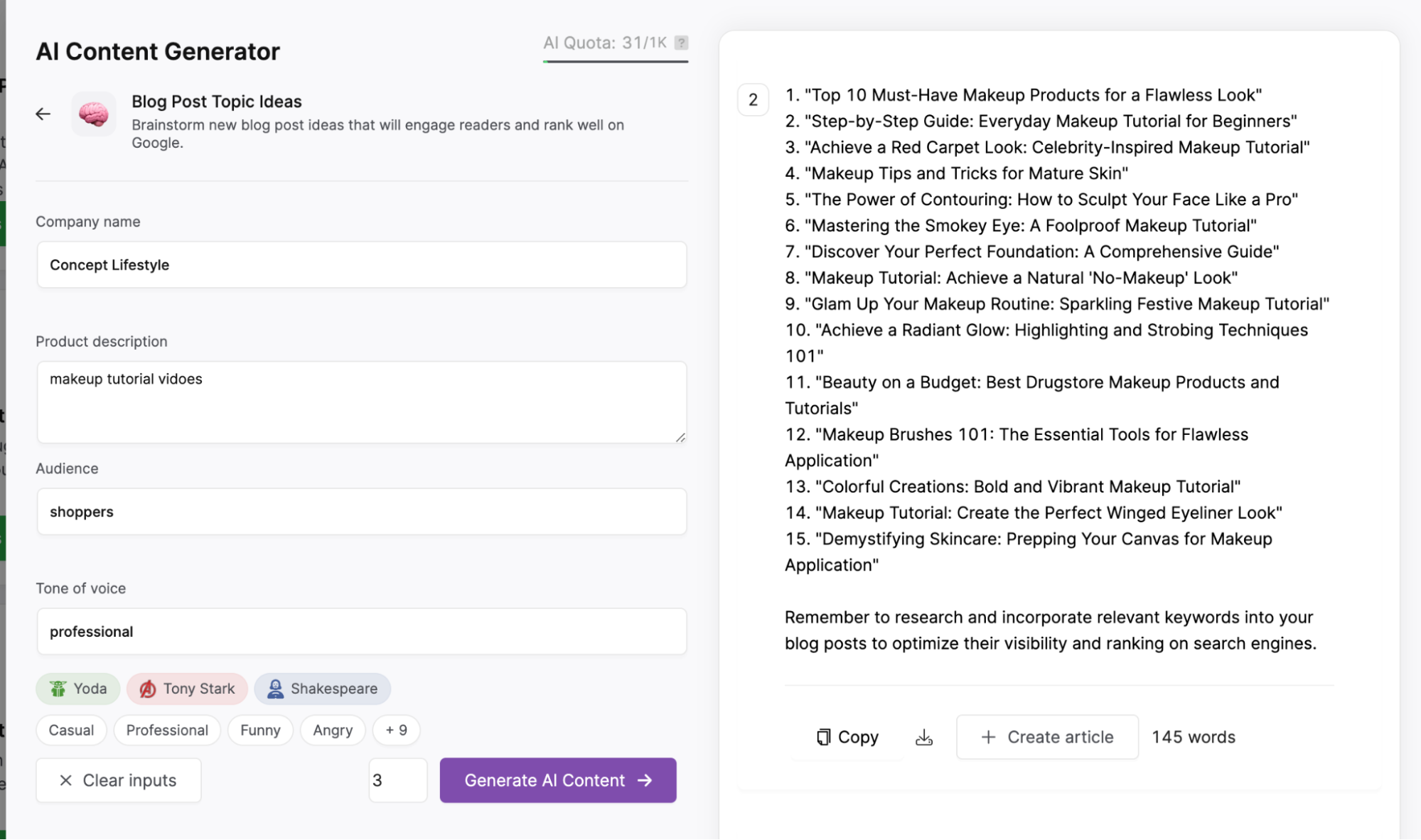Screen dimensions: 1421x840
Task: Click the Company name input field
Action: 362,265
